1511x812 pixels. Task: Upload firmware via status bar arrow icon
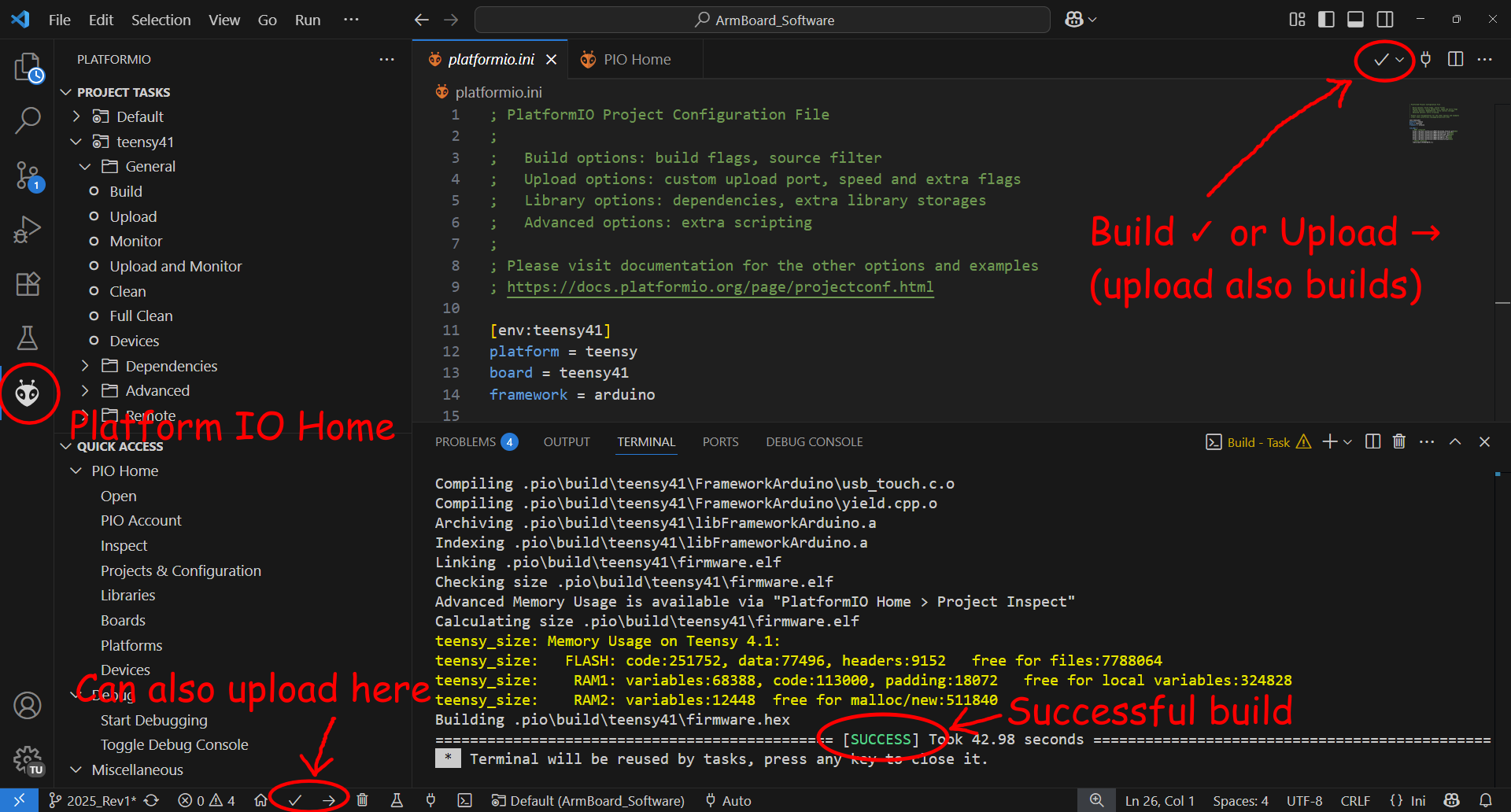click(x=329, y=799)
